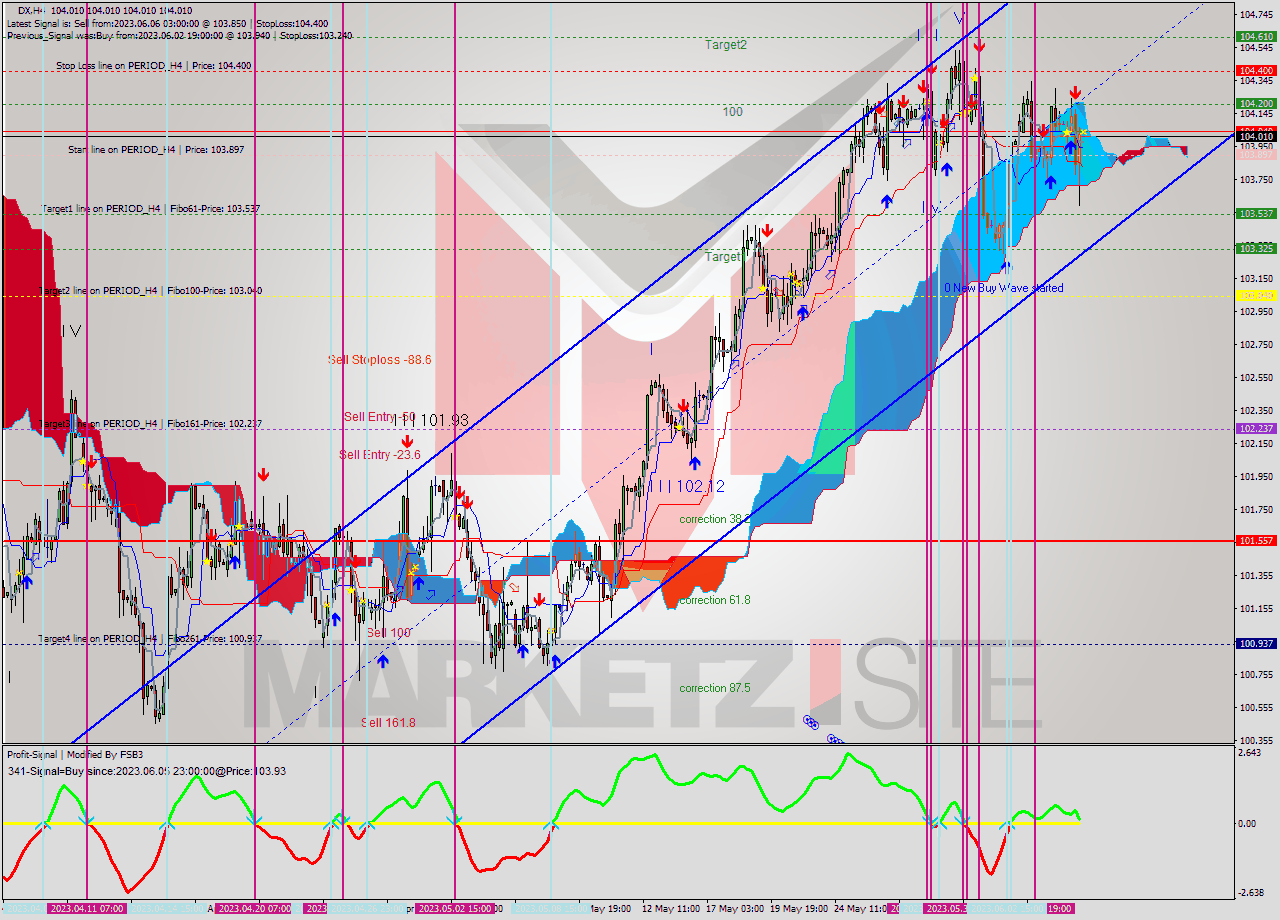Click 'Profit-Signal | Modified By FSB3' indicator title
Viewport: 1280px width, 920px height.
click(x=75, y=755)
